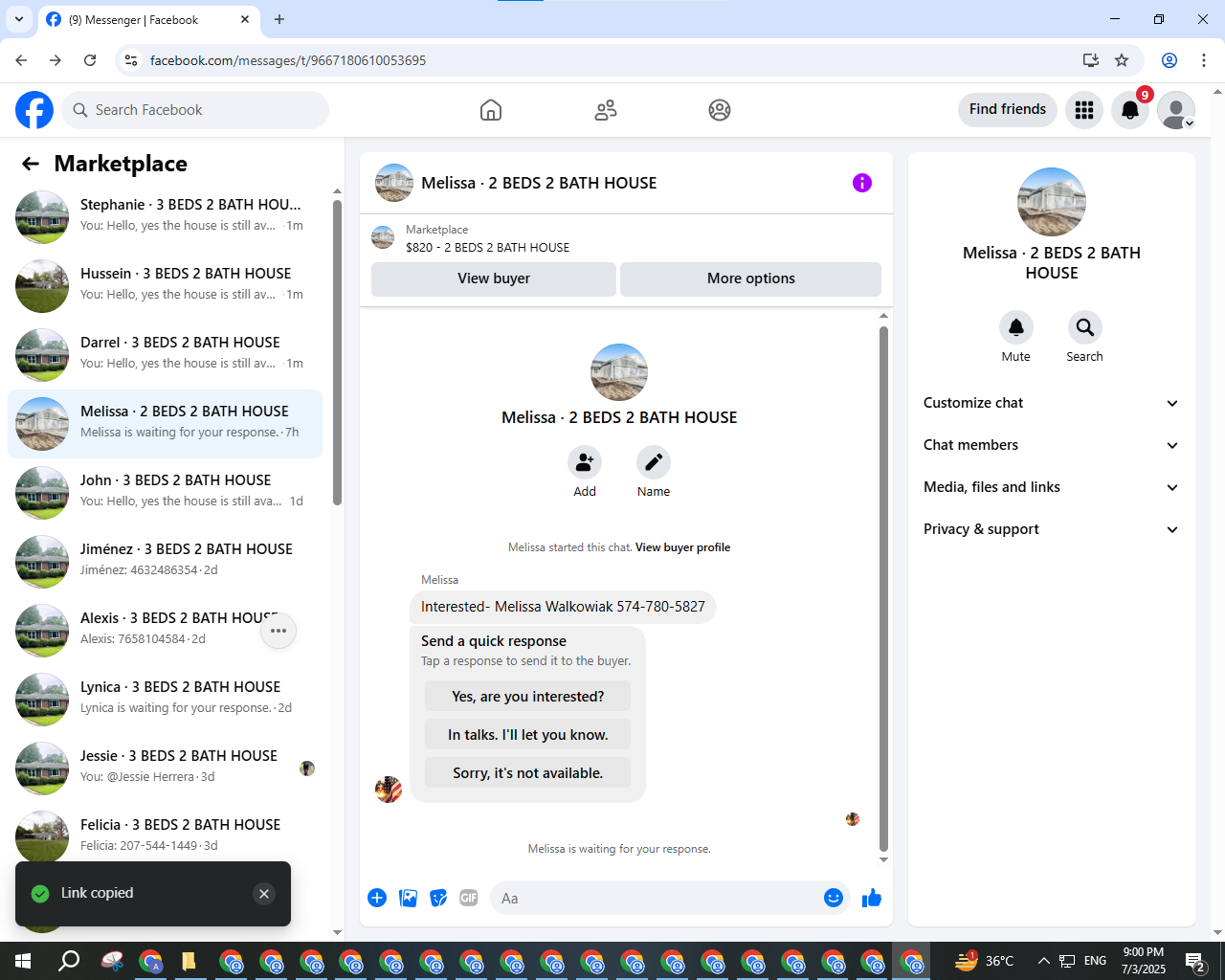1225x980 pixels.
Task: Open more options for Alexis conversation
Action: pyautogui.click(x=278, y=631)
